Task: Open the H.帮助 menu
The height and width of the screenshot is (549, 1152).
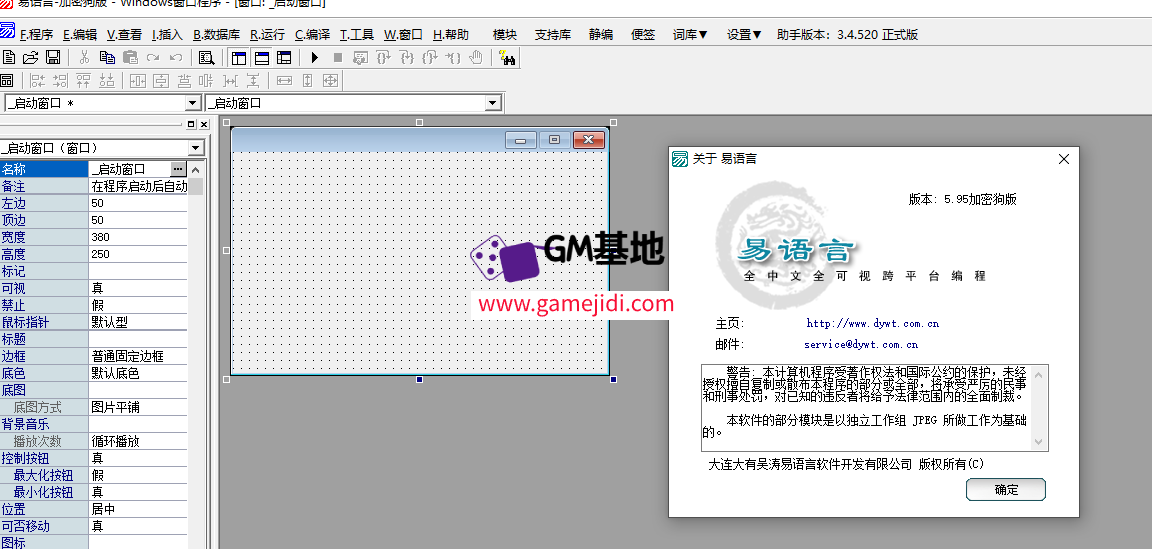Action: pos(450,35)
